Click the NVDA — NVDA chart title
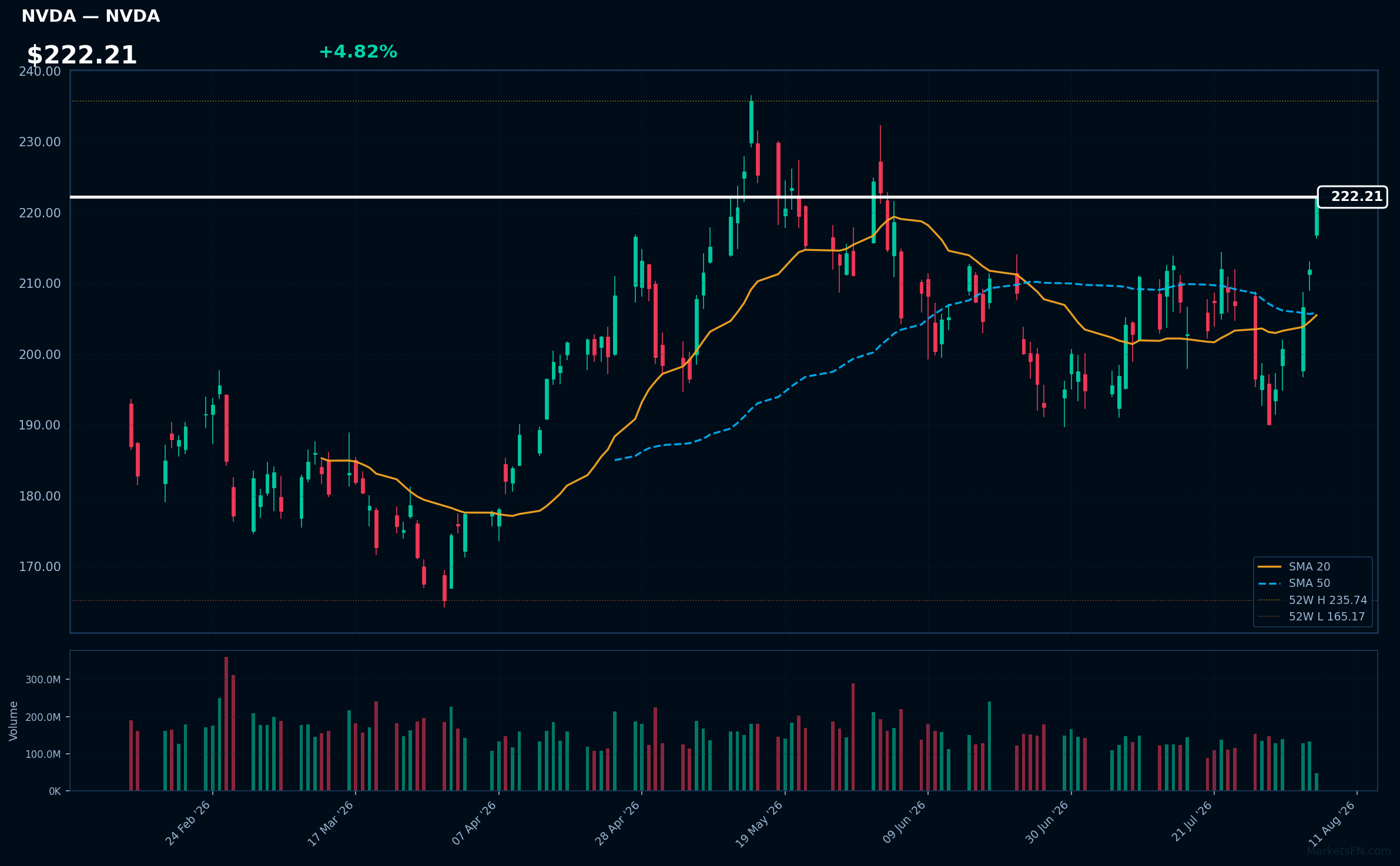Screen dimensions: 1400x866 [x=91, y=16]
